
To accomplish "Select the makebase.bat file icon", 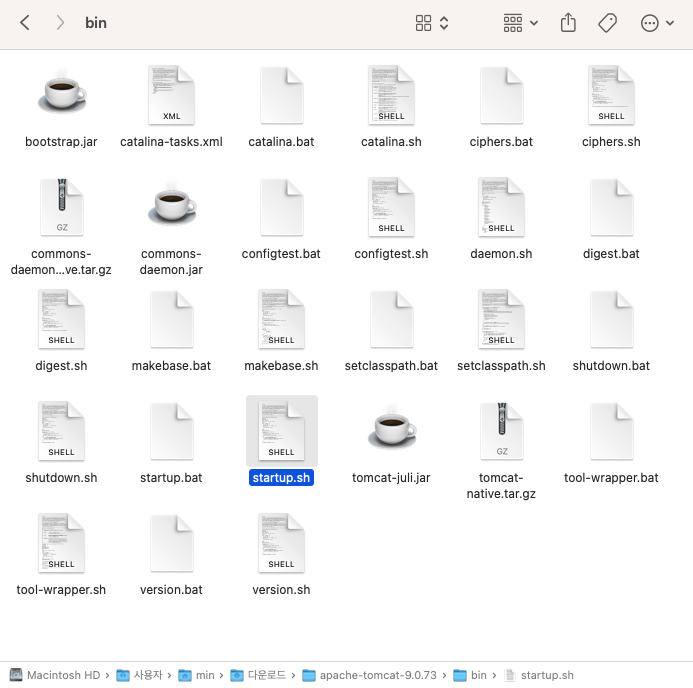I will [171, 319].
